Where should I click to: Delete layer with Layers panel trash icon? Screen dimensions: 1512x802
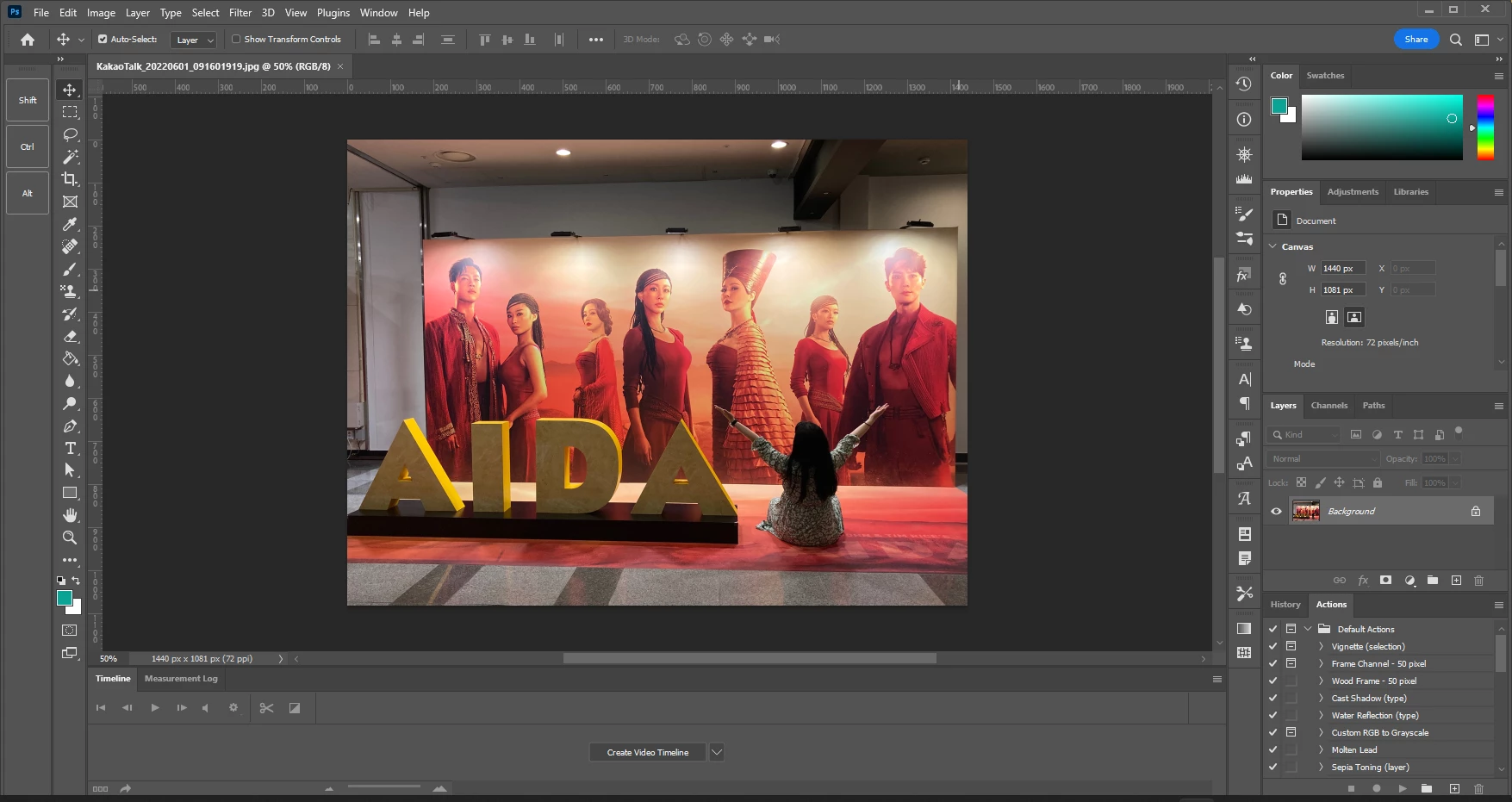click(1479, 581)
